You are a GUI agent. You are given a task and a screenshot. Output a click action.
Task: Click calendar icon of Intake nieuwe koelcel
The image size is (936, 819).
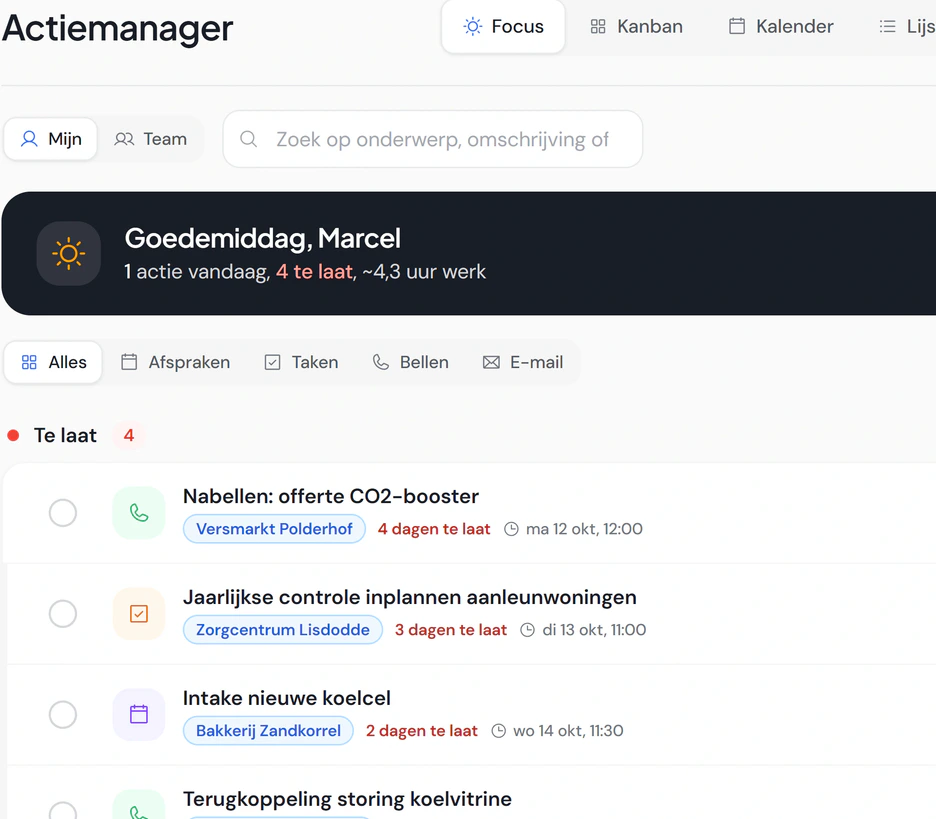[x=139, y=715]
